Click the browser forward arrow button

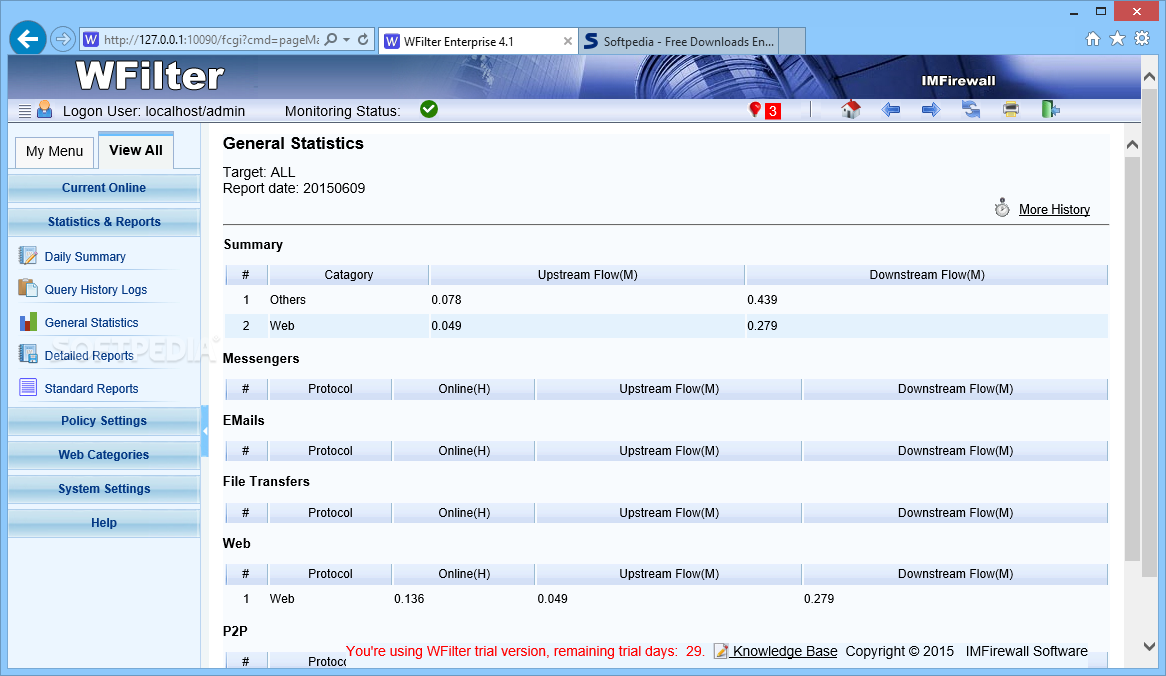click(x=63, y=39)
